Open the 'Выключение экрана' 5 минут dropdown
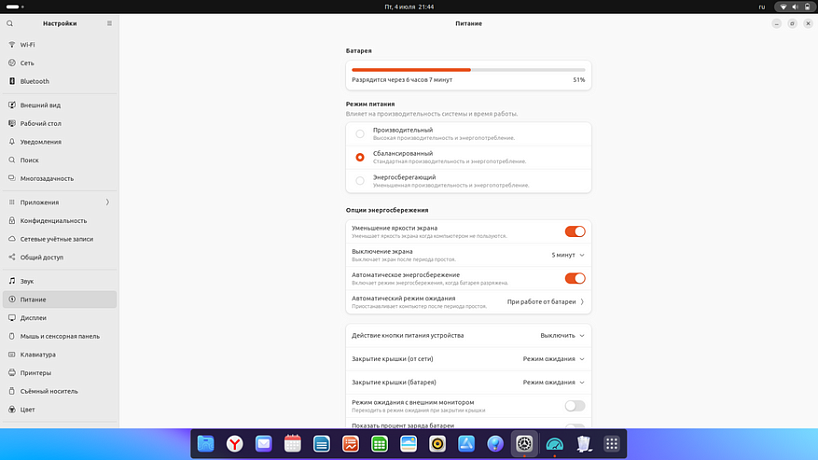The height and width of the screenshot is (460, 818). pyautogui.click(x=568, y=255)
